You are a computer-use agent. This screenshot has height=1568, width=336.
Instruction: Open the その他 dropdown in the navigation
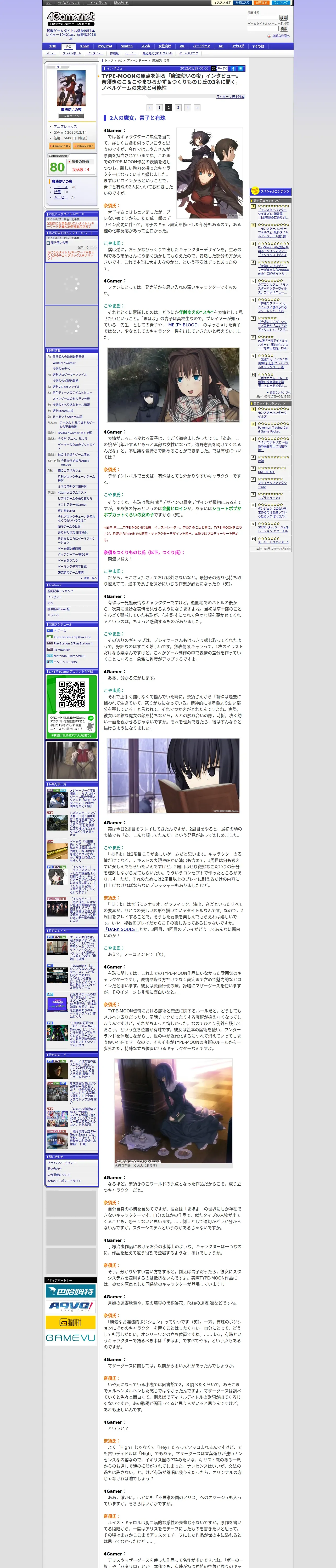(259, 46)
